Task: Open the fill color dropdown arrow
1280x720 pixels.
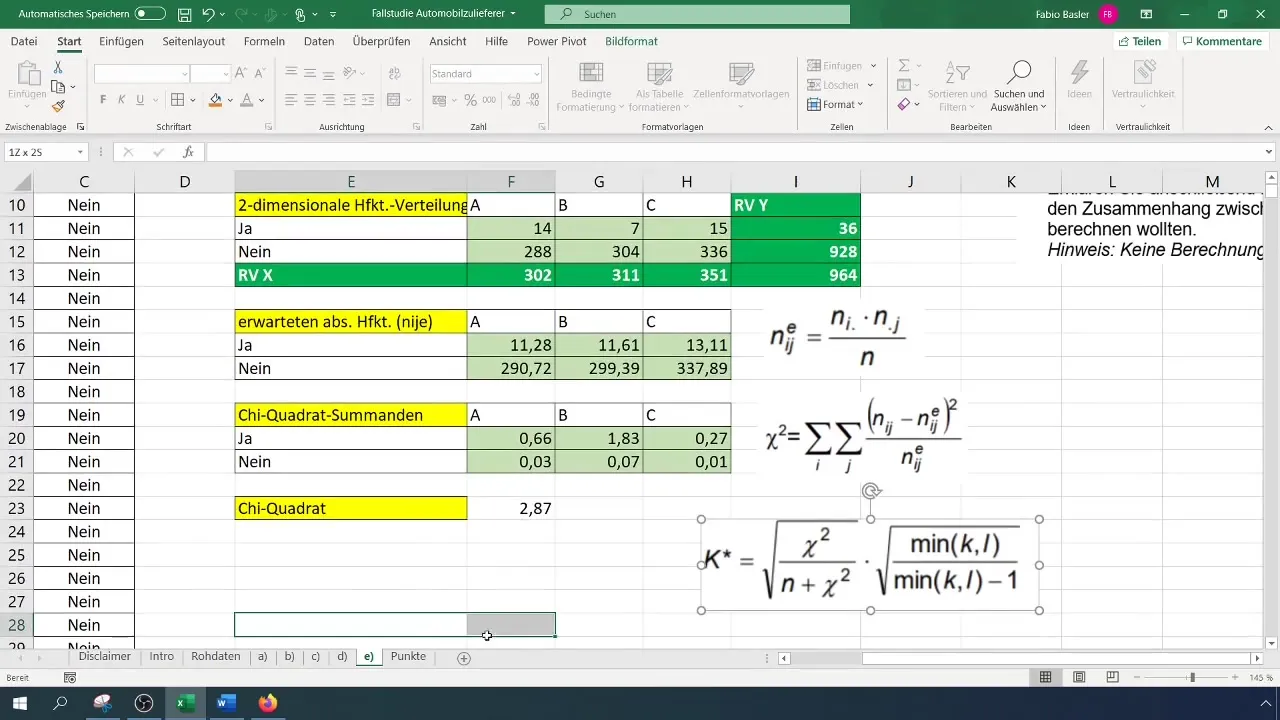Action: click(230, 100)
